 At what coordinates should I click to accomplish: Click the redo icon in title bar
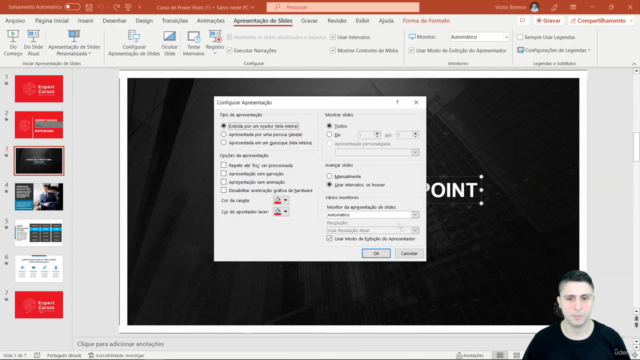[117, 7]
